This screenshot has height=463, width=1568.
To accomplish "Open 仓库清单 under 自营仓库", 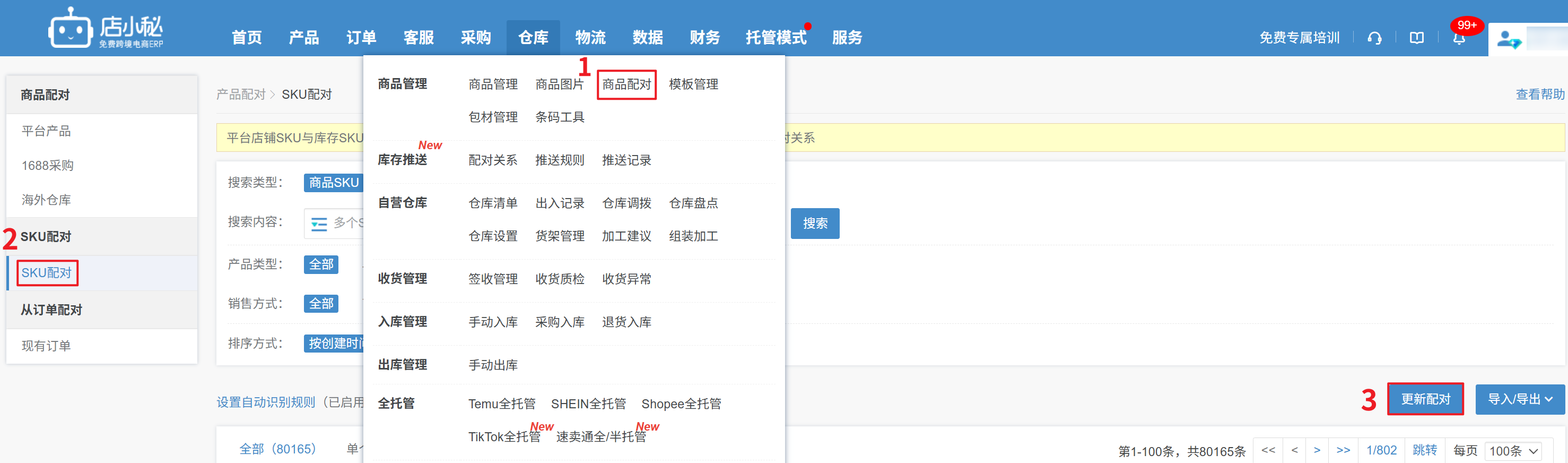I will pos(492,203).
